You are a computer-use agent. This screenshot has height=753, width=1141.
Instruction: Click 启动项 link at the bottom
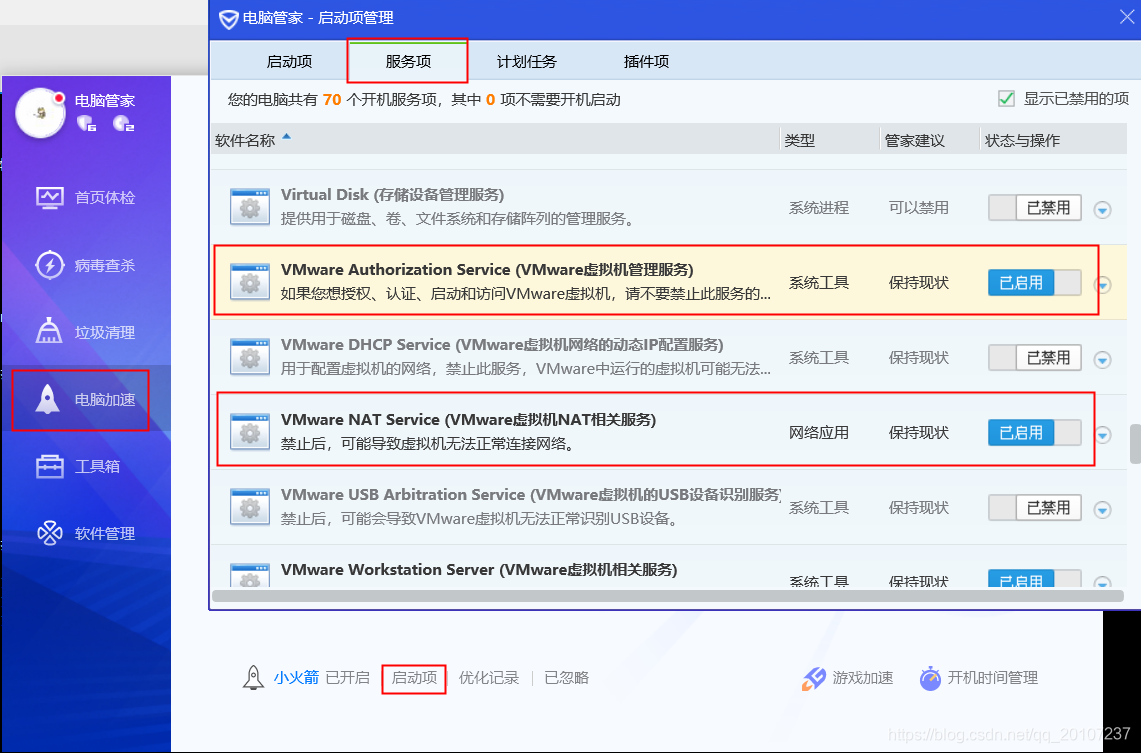click(x=414, y=678)
